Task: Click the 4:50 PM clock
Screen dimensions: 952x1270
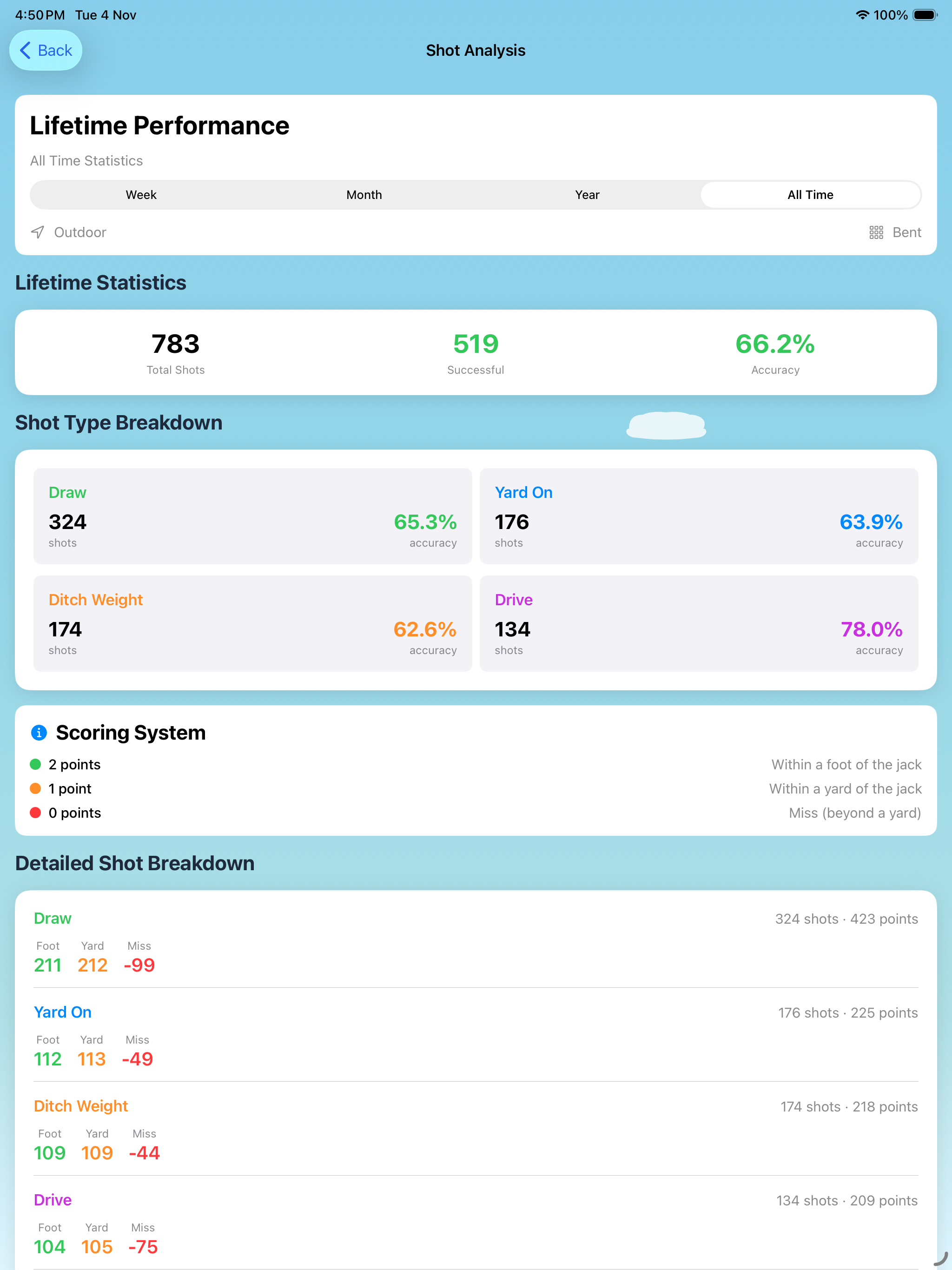Action: 40,15
